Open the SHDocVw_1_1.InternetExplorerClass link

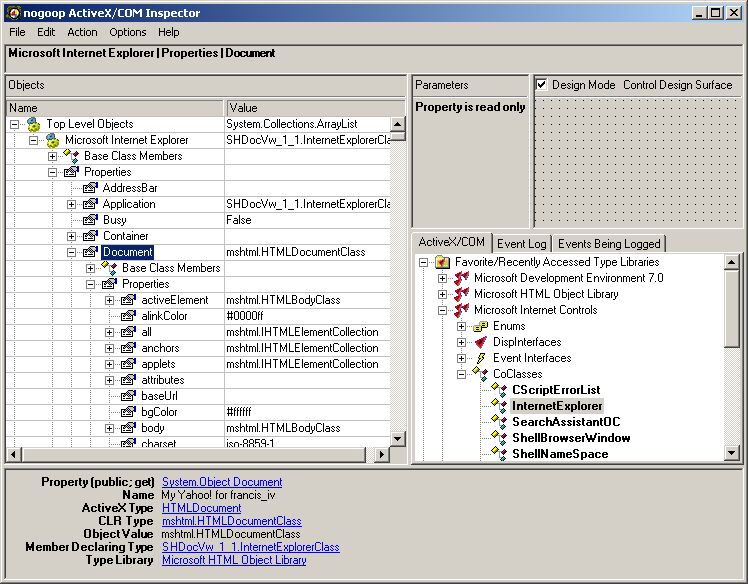pyautogui.click(x=251, y=547)
